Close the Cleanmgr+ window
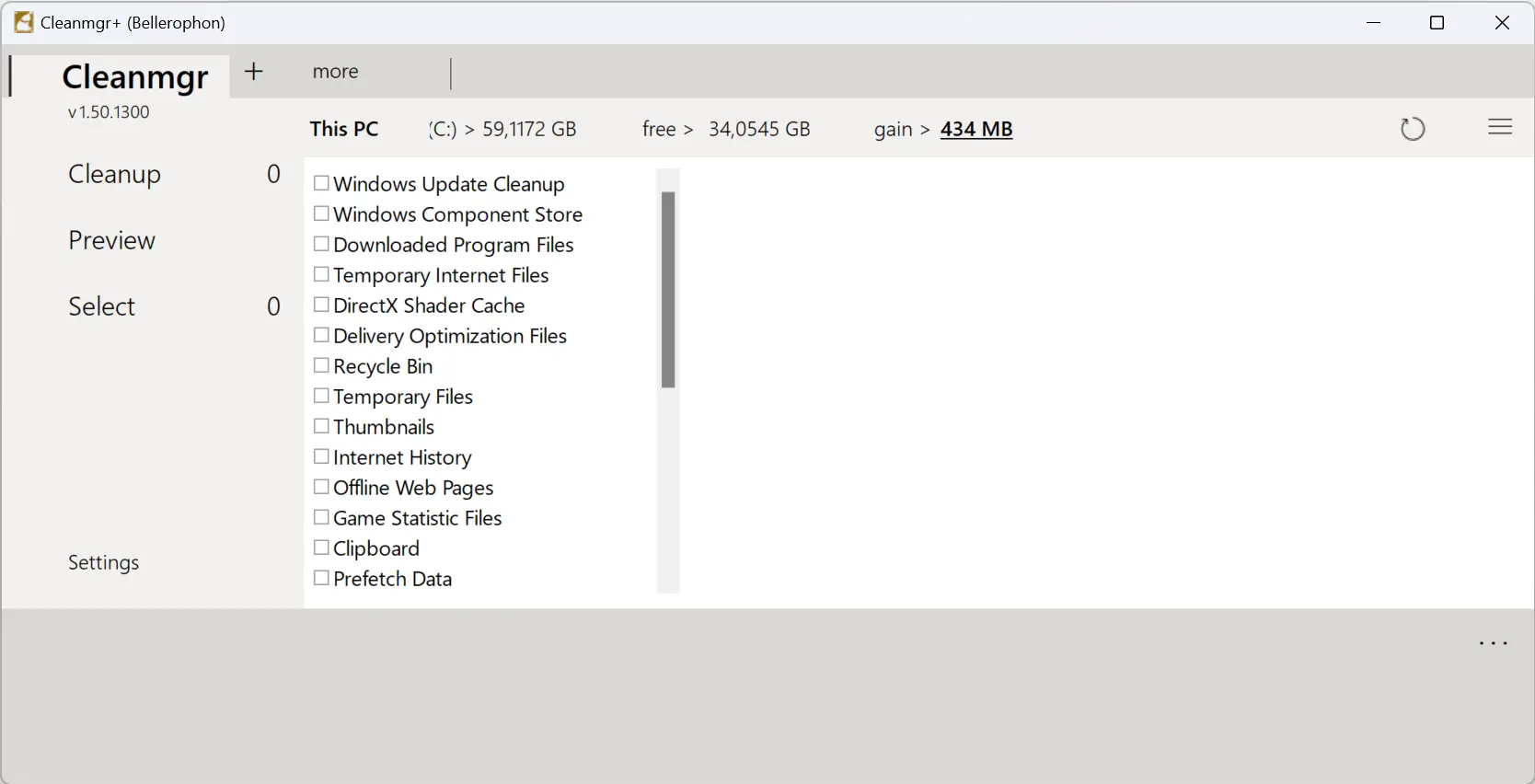1535x784 pixels. pyautogui.click(x=1502, y=23)
